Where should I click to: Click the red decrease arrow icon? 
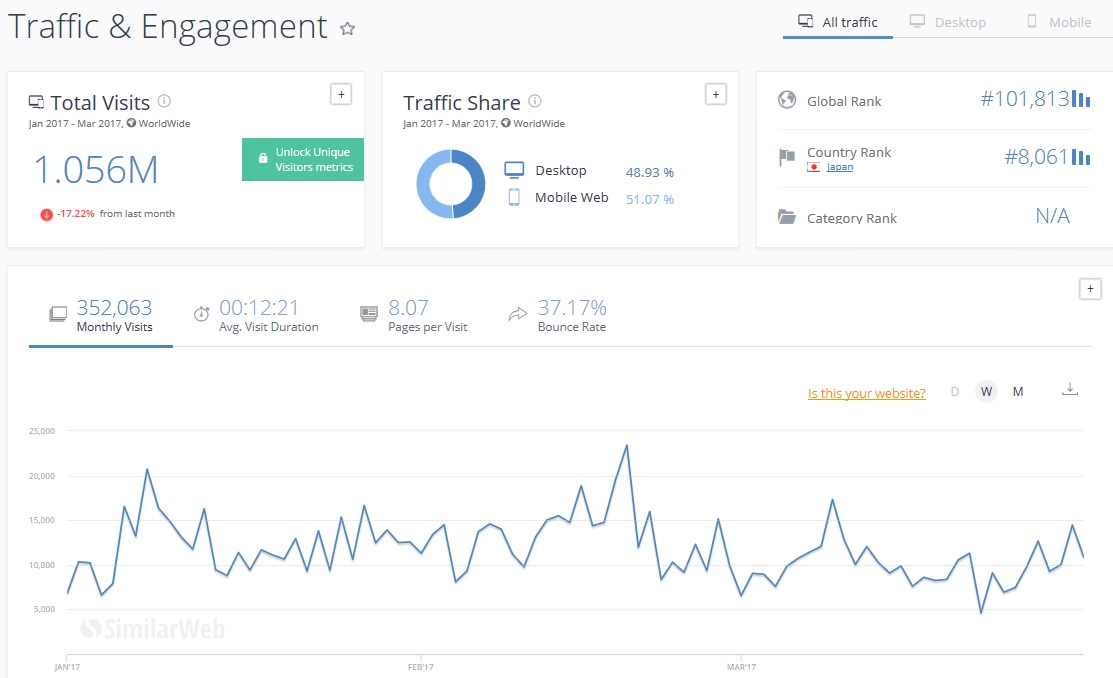(x=46, y=214)
